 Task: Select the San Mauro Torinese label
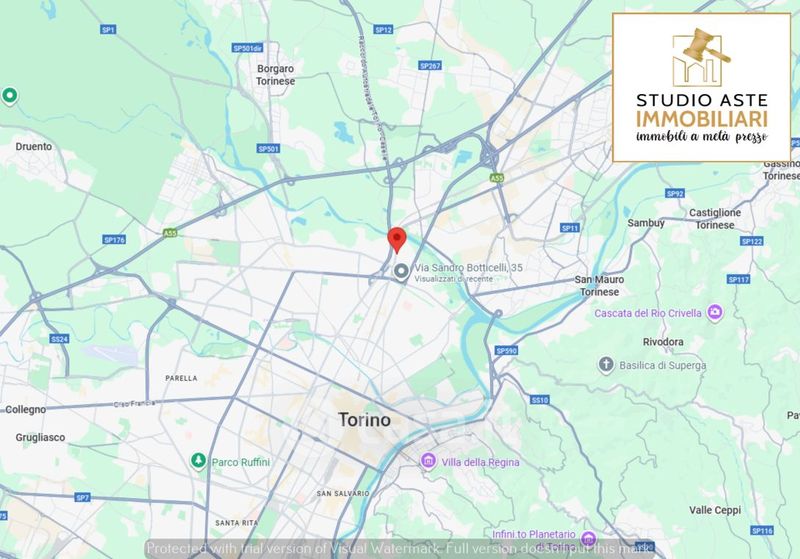point(599,286)
